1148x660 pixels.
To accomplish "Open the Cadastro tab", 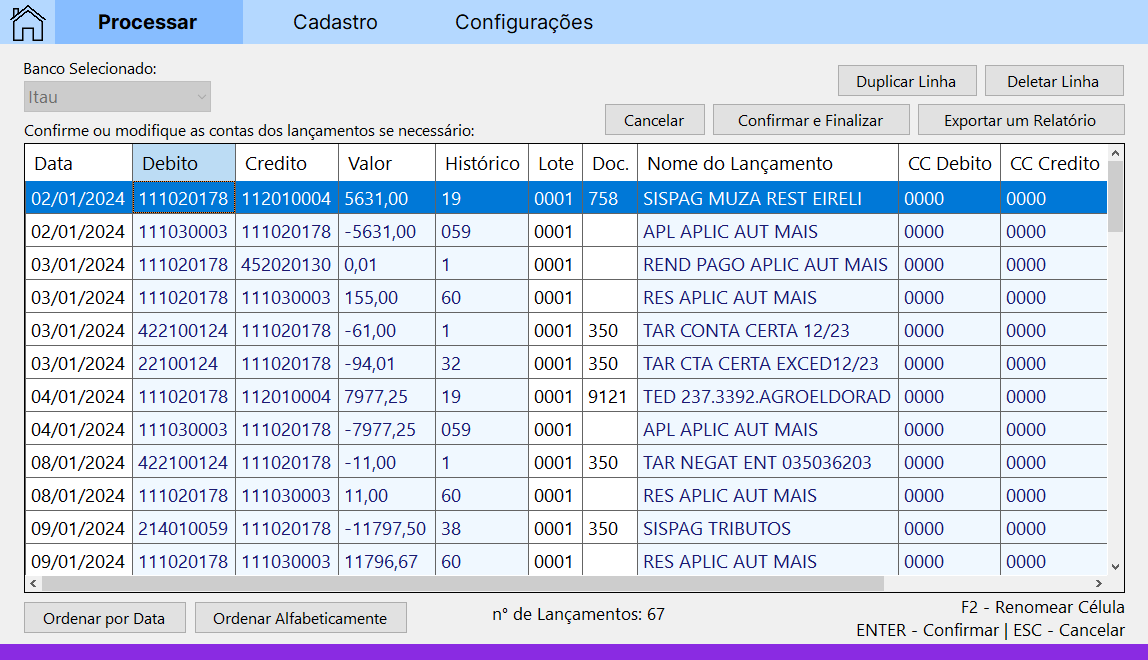I will [x=335, y=22].
